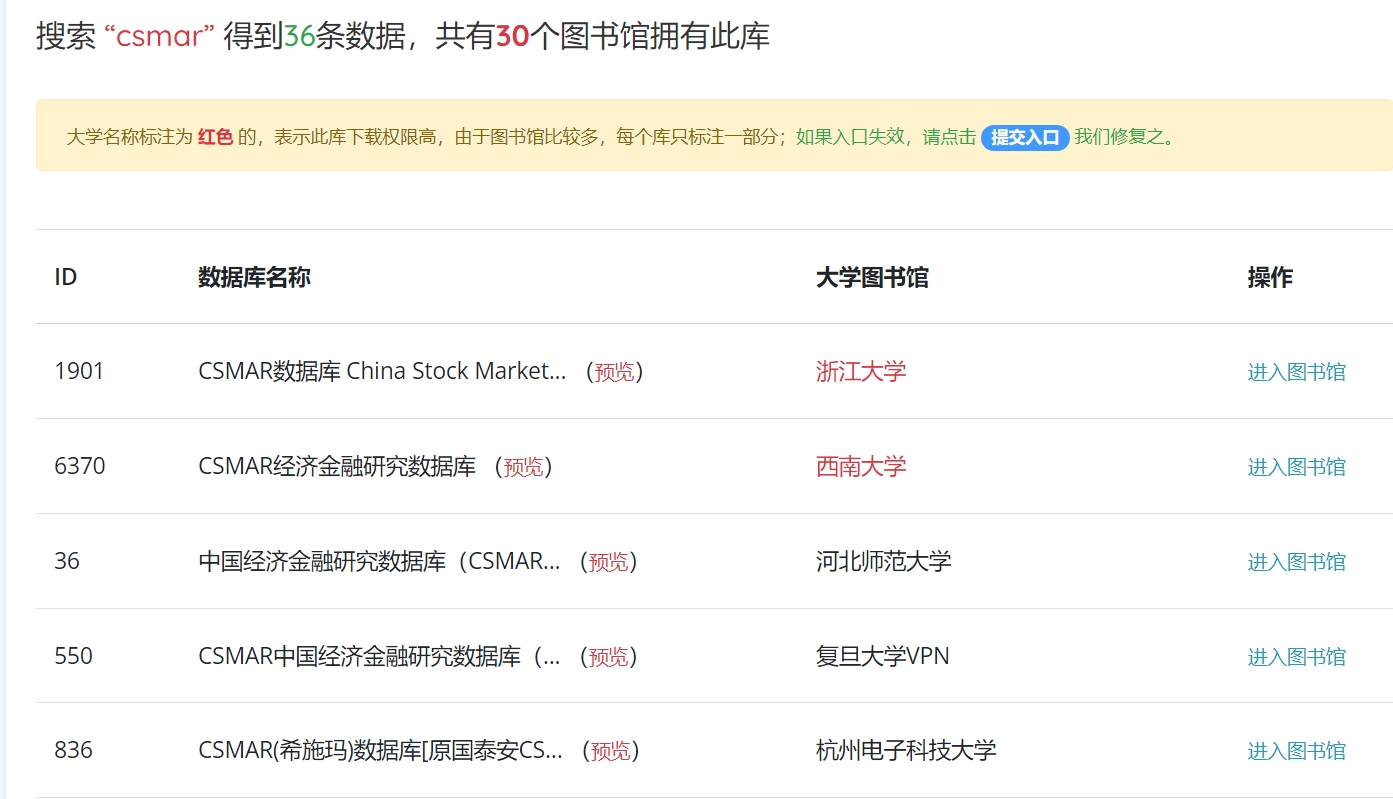Click the blue 提交入口 button
Screen dimensions: 1393x799
(x=1025, y=138)
